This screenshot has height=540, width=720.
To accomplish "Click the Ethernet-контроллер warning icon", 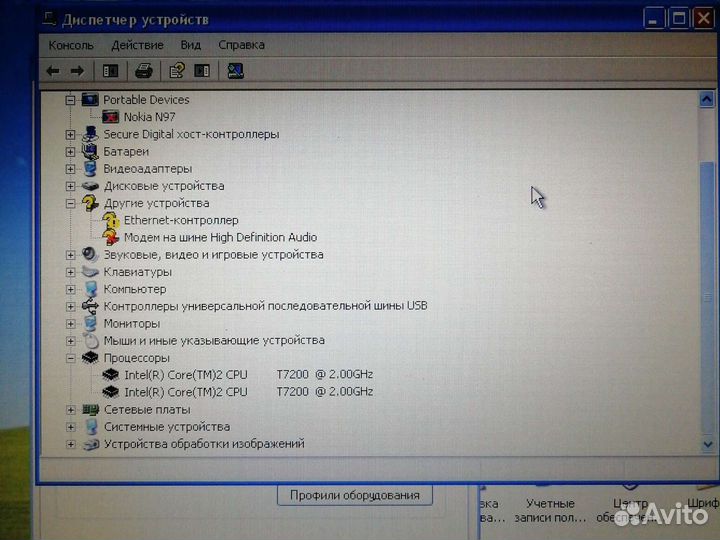I will point(111,220).
